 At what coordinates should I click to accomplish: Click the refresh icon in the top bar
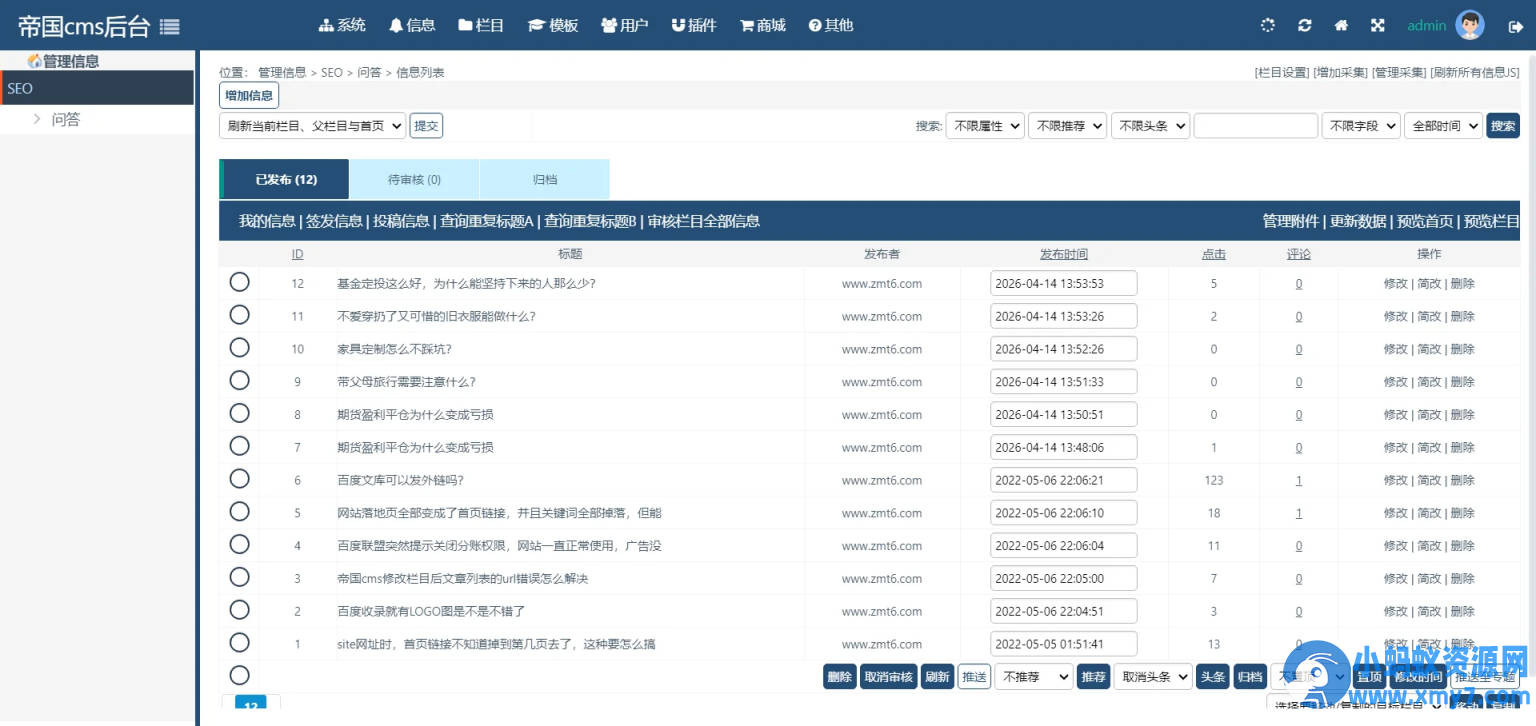tap(1305, 24)
